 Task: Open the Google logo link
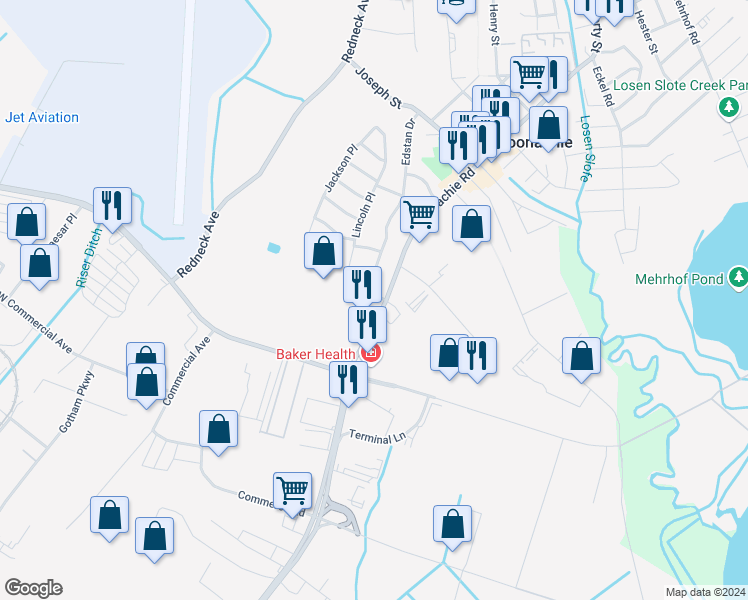tap(33, 588)
